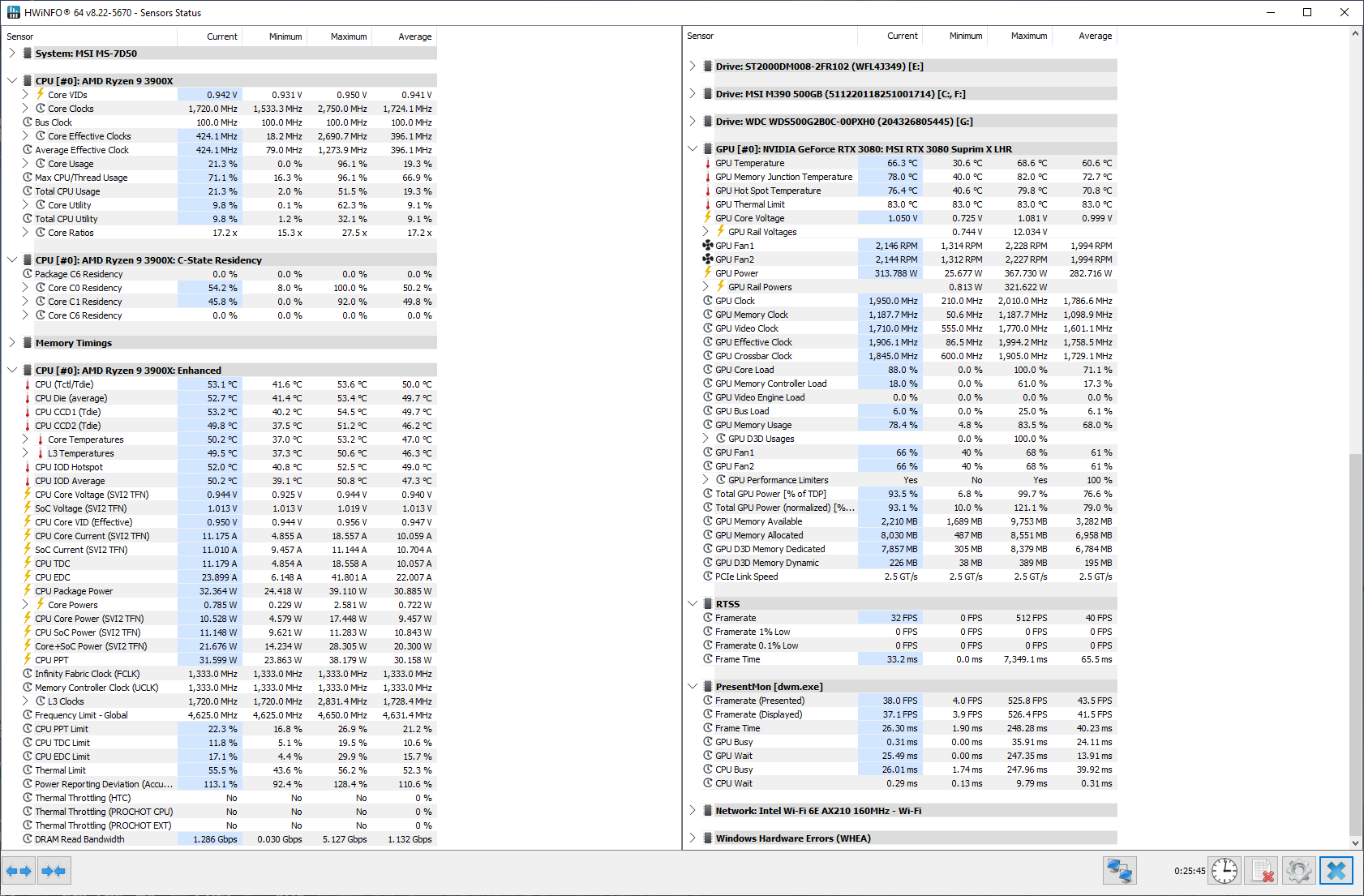Select the GPU Core Load row
Image resolution: width=1364 pixels, height=896 pixels.
coord(909,370)
